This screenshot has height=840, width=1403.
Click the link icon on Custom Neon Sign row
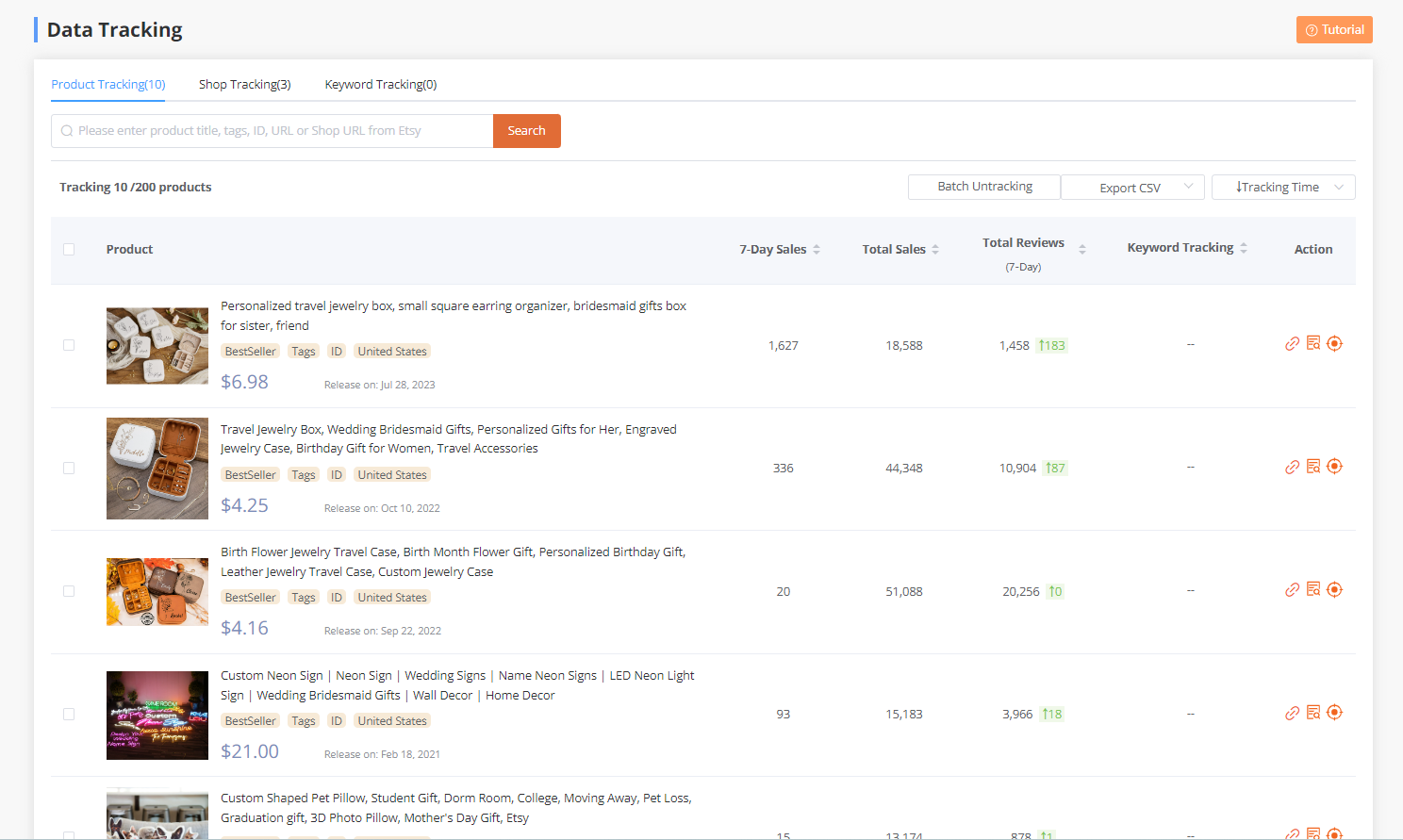[1292, 713]
